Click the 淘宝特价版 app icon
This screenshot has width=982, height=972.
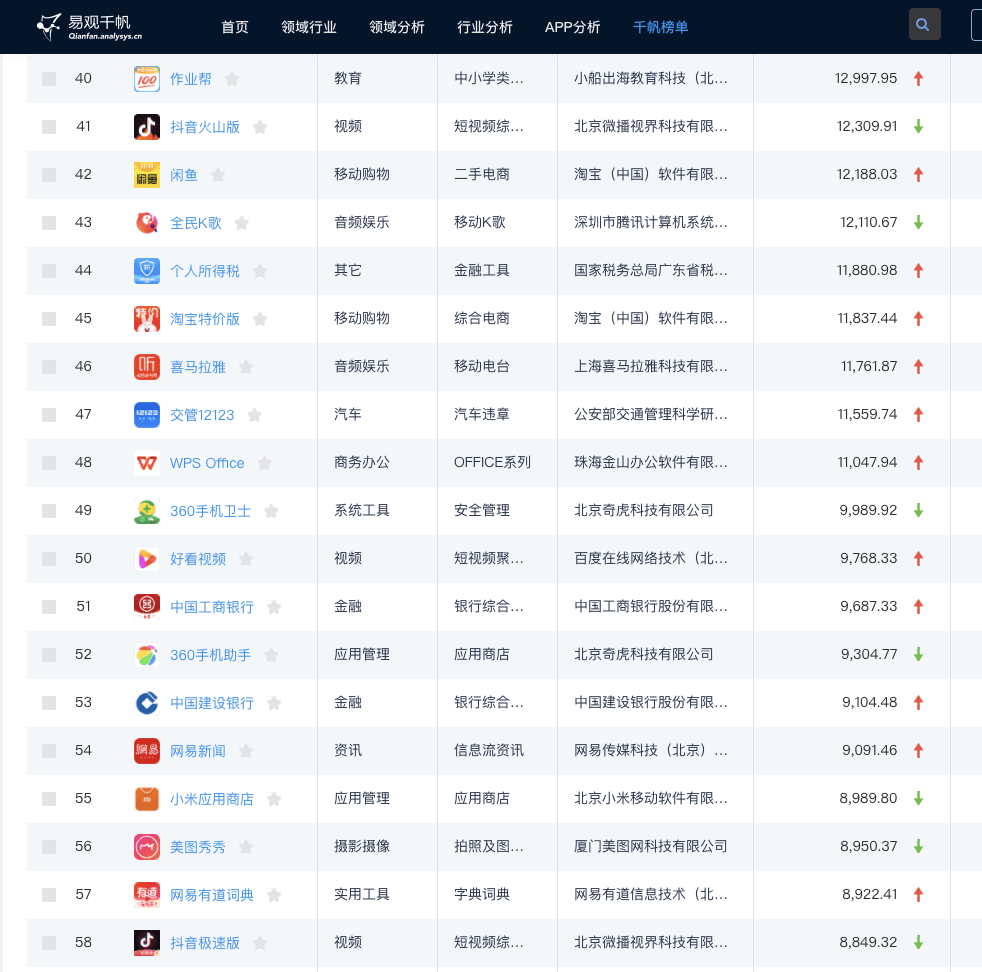(x=147, y=319)
